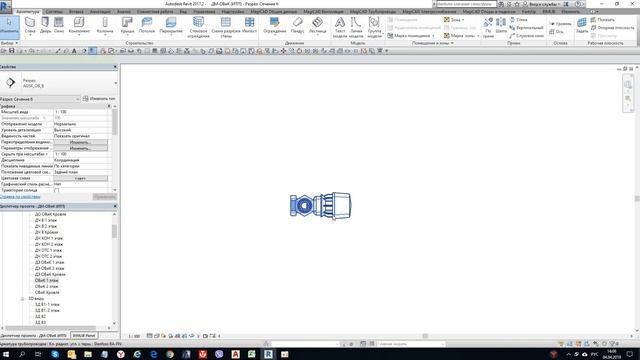Switch to the Системы ribbon tab

click(54, 12)
